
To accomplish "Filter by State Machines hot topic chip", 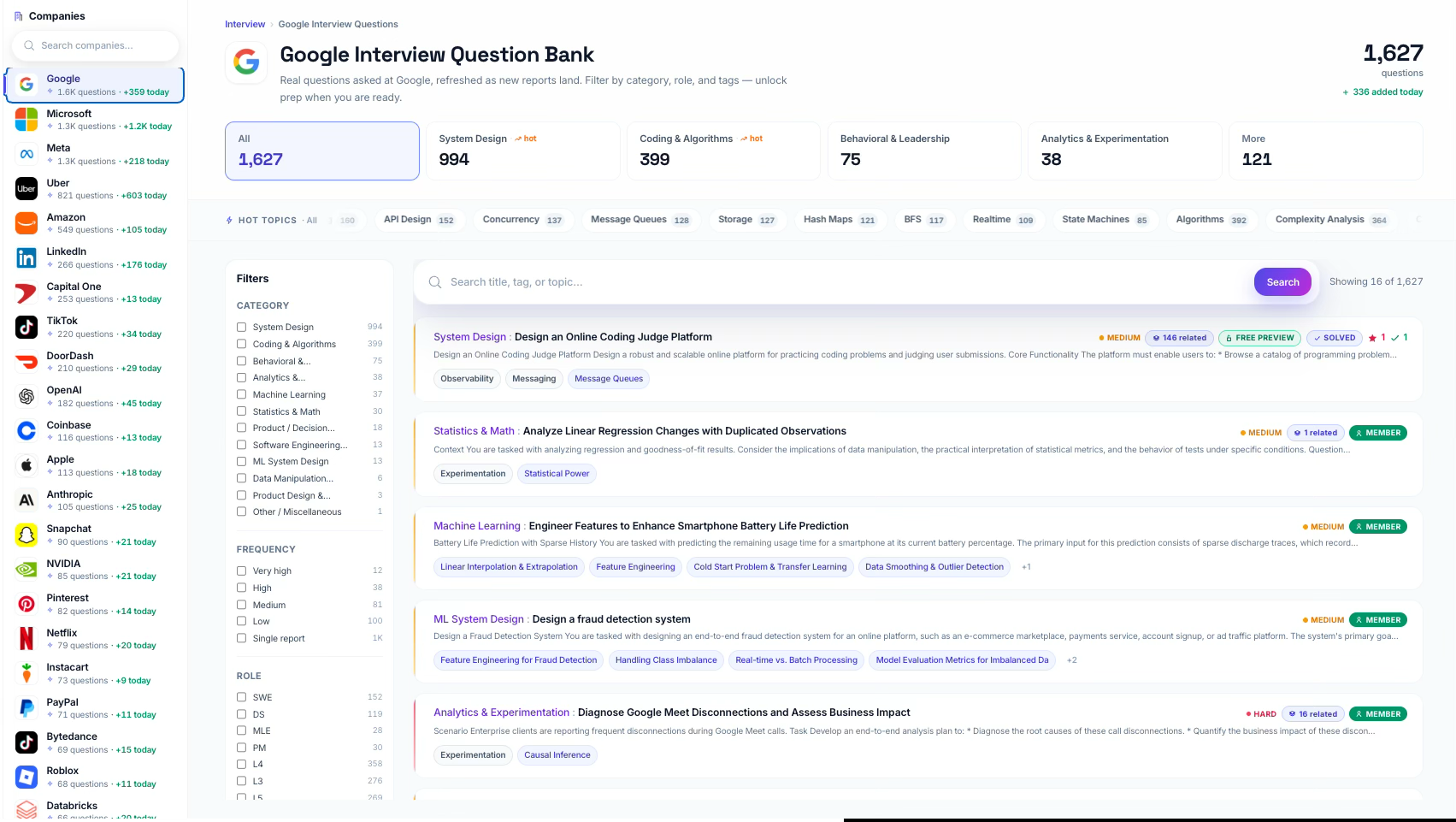I will [x=1105, y=220].
